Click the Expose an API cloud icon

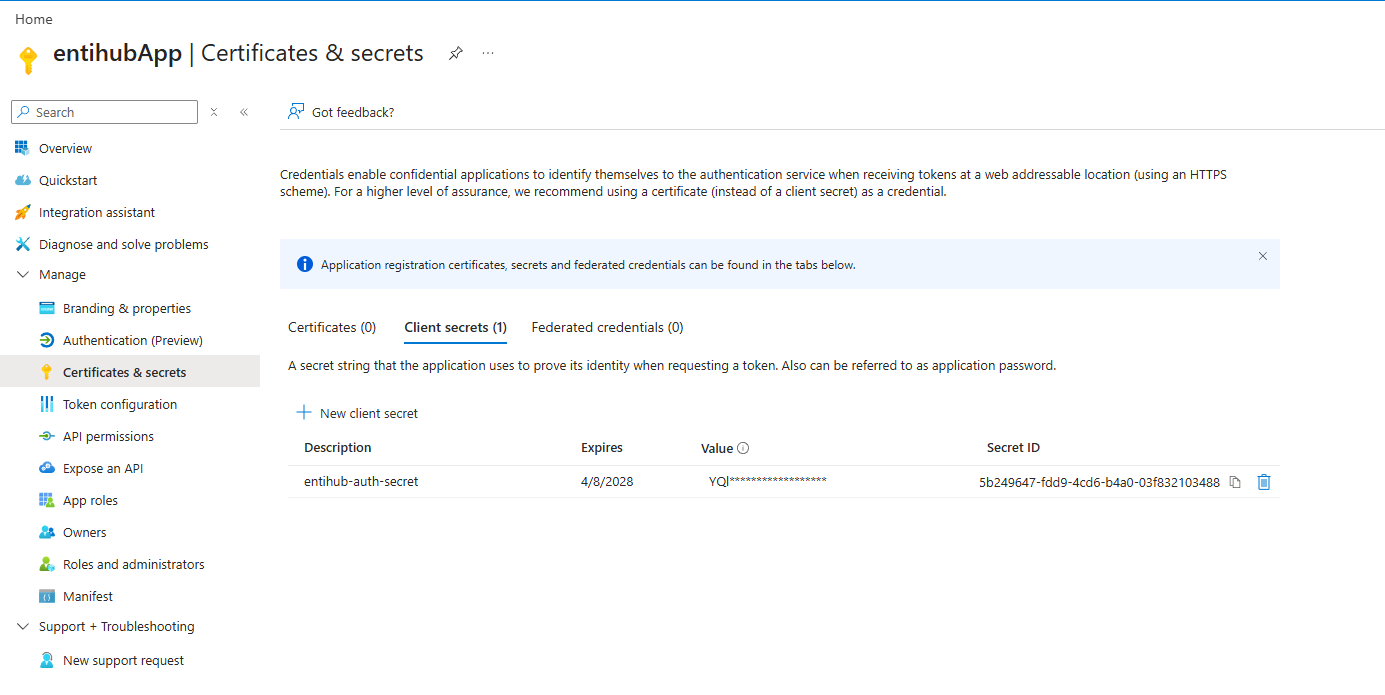46,468
